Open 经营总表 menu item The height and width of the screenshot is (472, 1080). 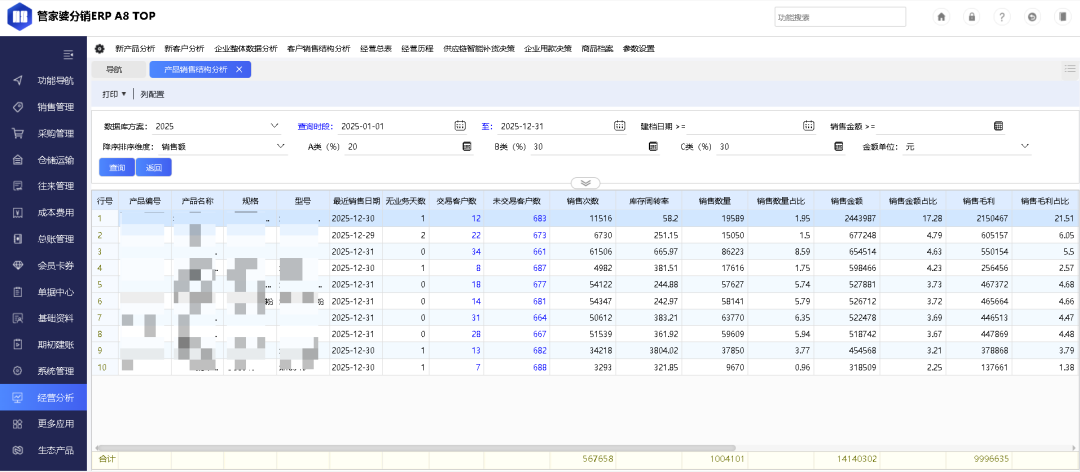tap(376, 49)
